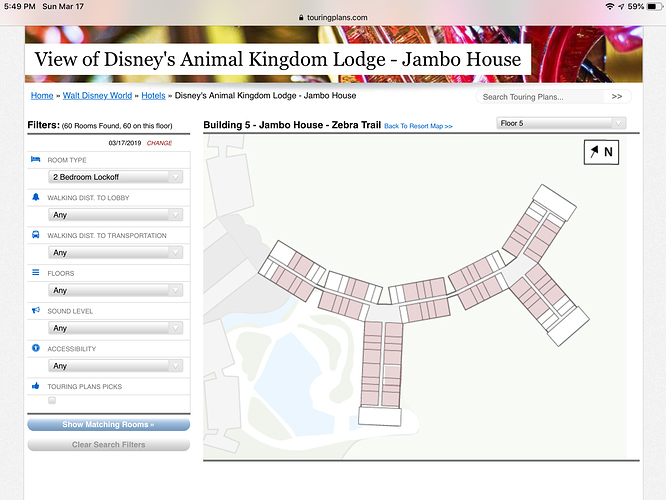Click the thumbs-up Touring Plans Picks icon
Image resolution: width=666 pixels, height=500 pixels.
(35, 385)
